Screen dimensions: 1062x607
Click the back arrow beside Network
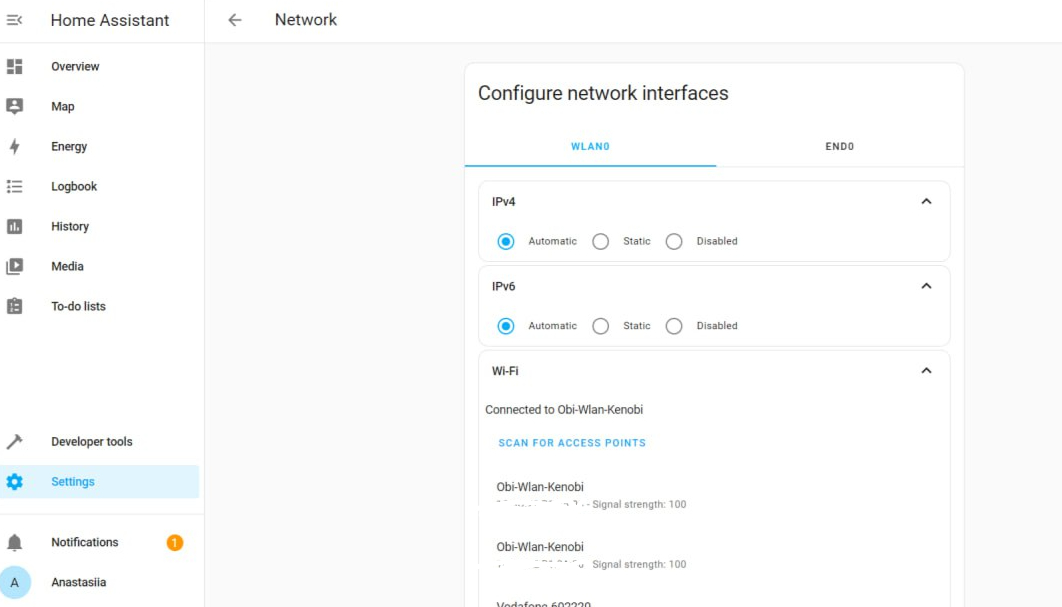tap(235, 20)
